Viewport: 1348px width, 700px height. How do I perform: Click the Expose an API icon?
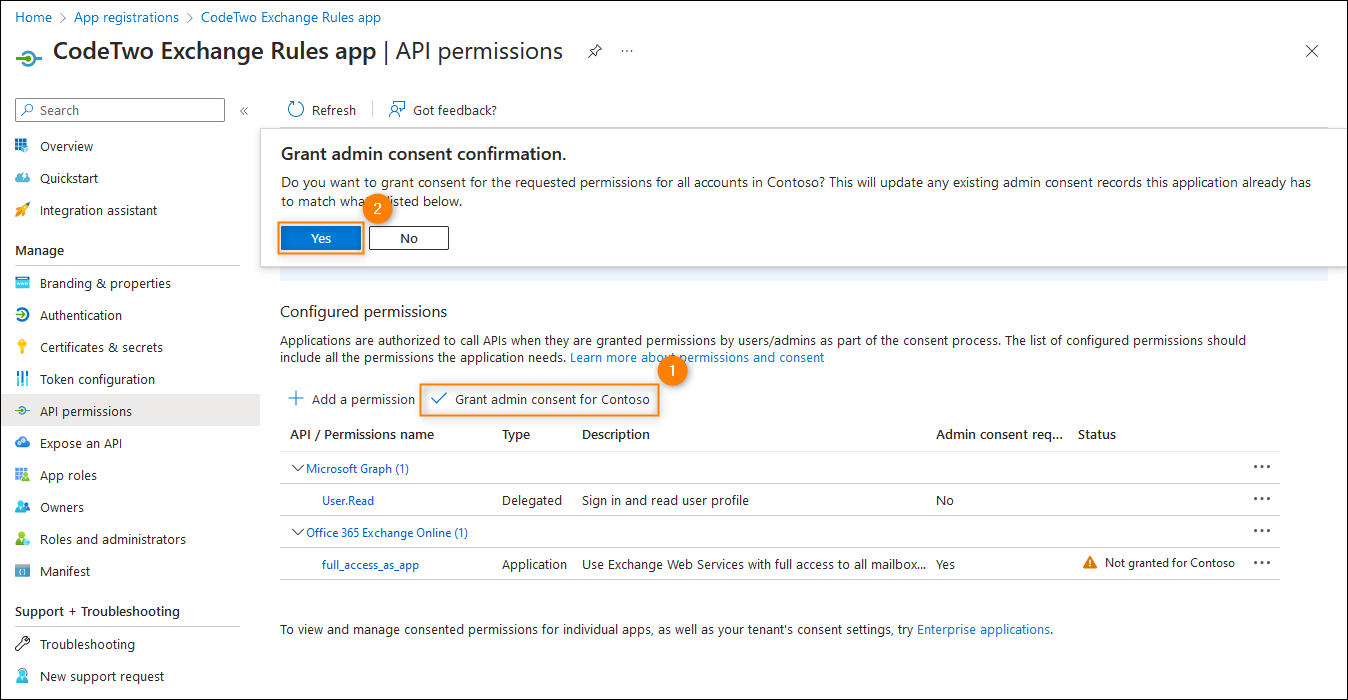22,443
